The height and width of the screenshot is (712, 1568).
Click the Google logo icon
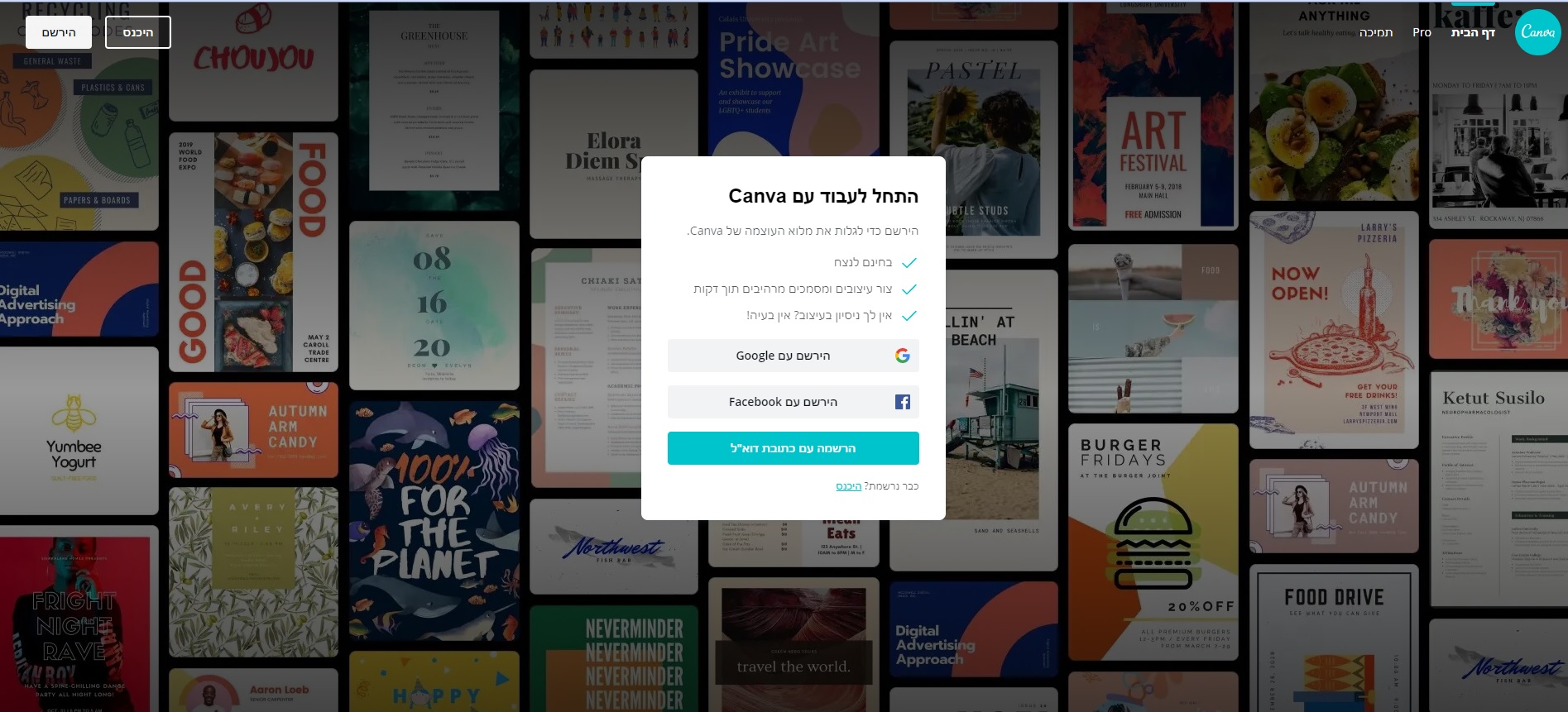coord(902,356)
